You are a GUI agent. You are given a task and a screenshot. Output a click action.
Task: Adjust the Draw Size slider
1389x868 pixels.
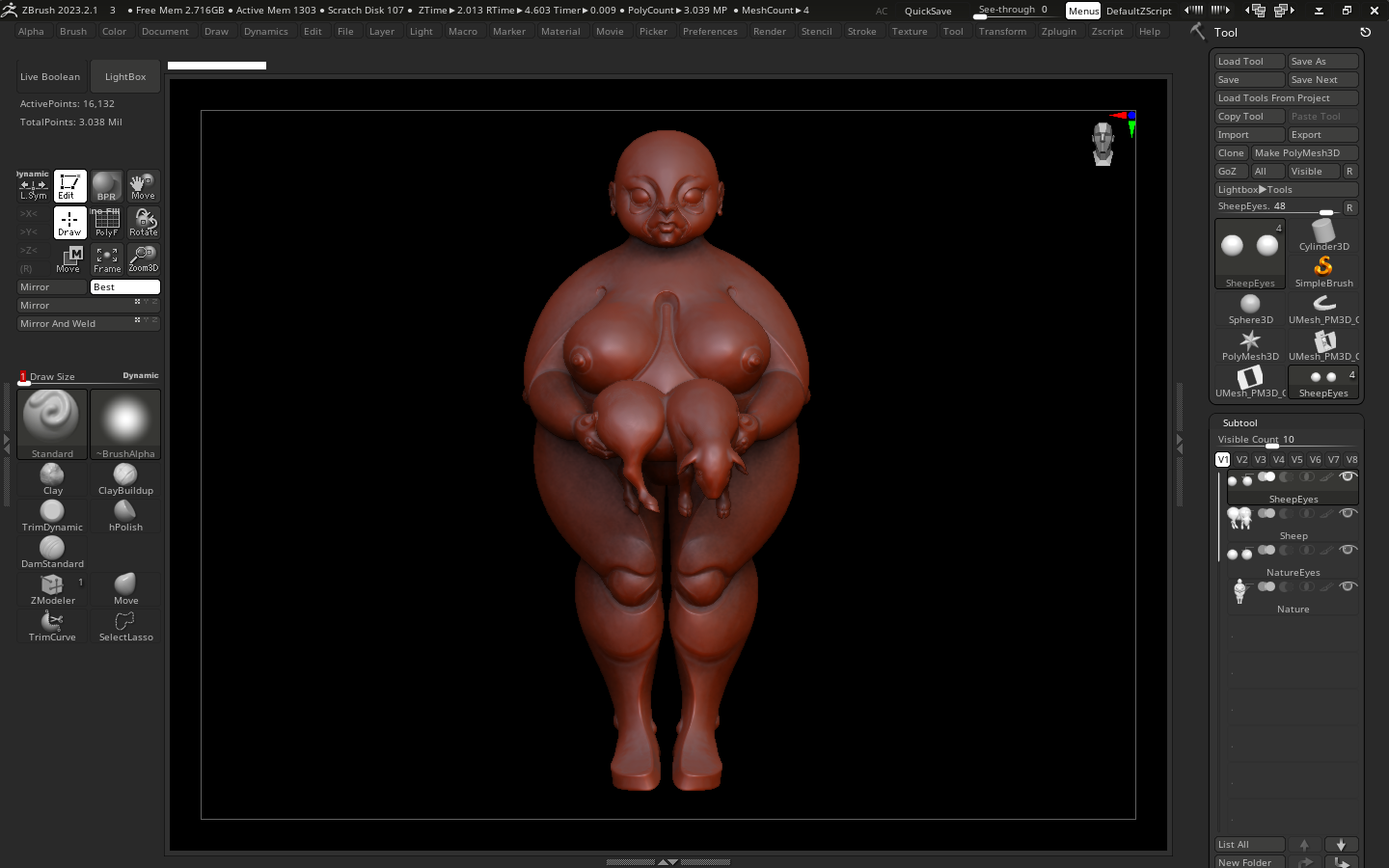click(89, 377)
